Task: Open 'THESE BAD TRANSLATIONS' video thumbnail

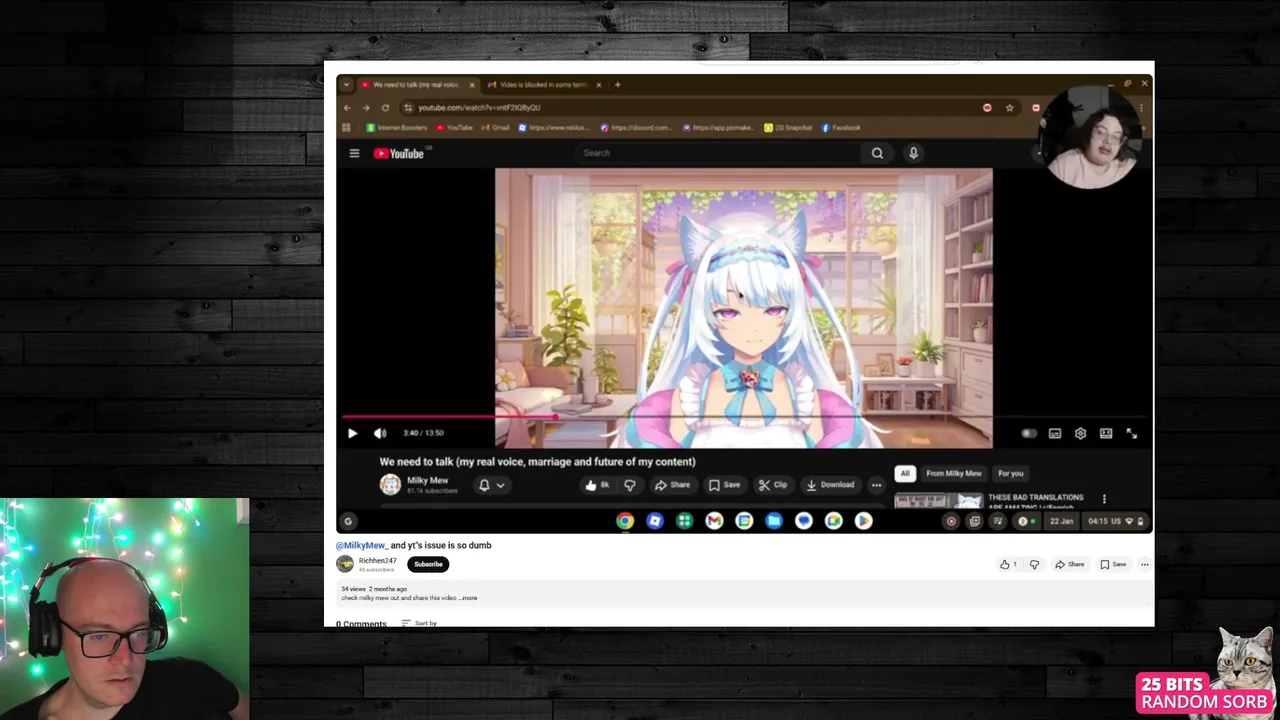Action: click(x=939, y=500)
